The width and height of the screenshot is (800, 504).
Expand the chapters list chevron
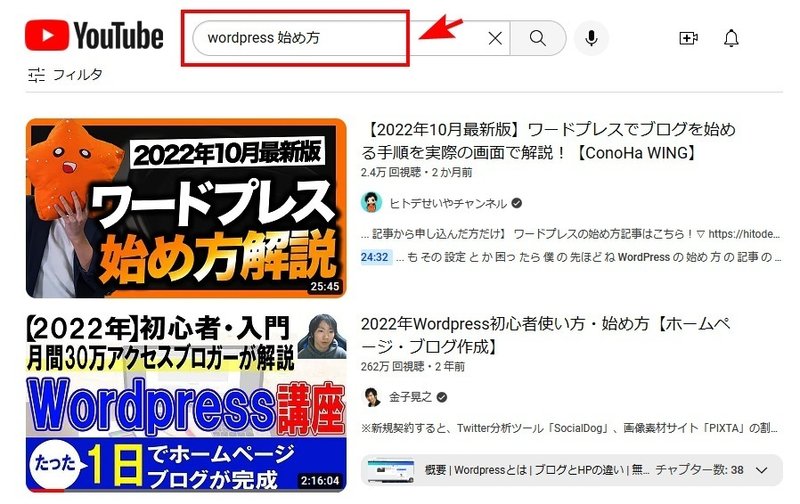coord(762,470)
